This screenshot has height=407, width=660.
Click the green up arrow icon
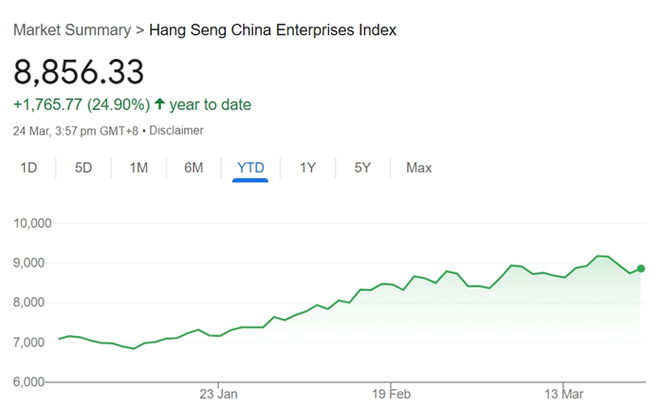coord(160,104)
